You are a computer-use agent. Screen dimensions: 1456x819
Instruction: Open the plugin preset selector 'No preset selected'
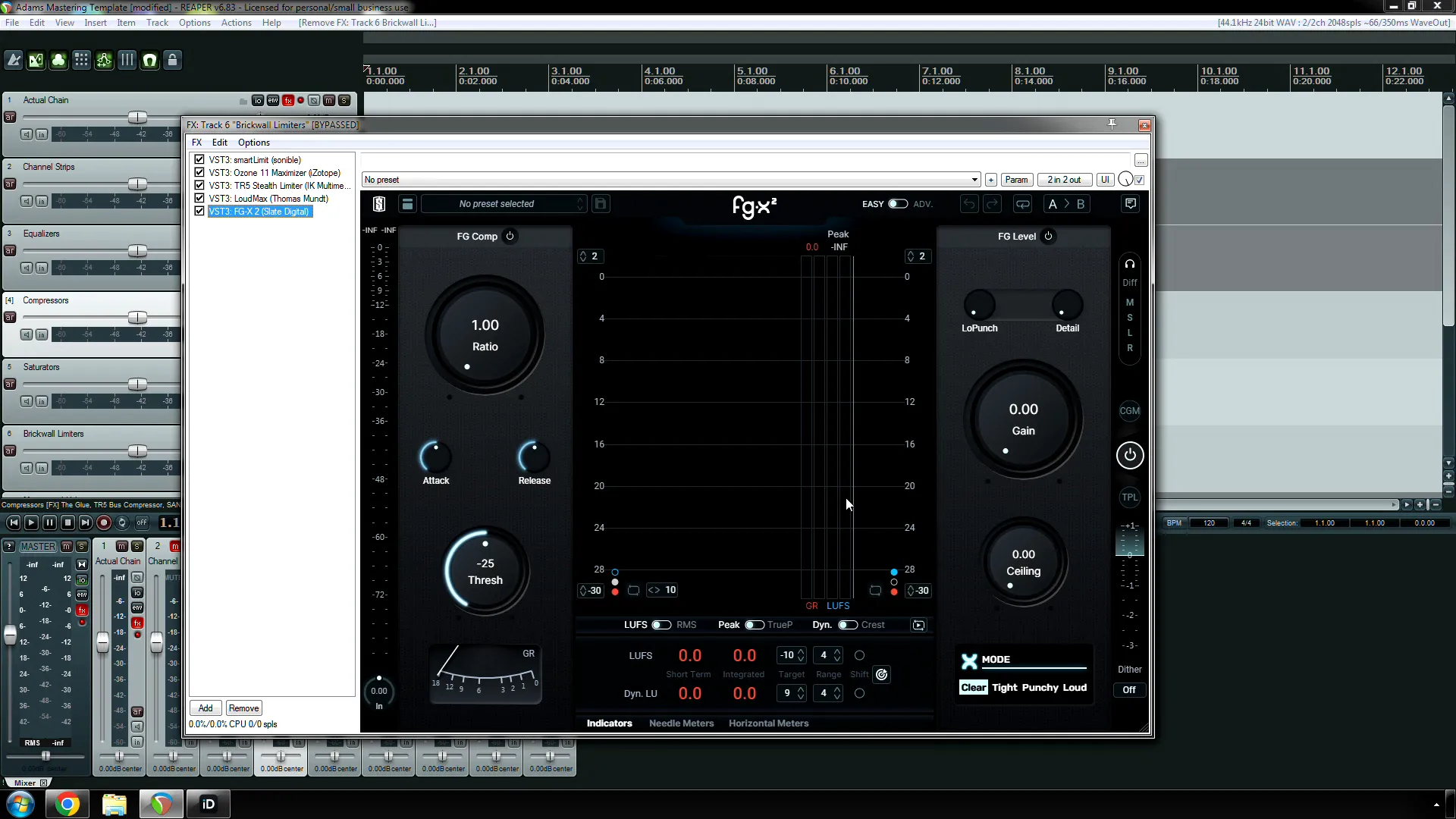click(x=504, y=204)
